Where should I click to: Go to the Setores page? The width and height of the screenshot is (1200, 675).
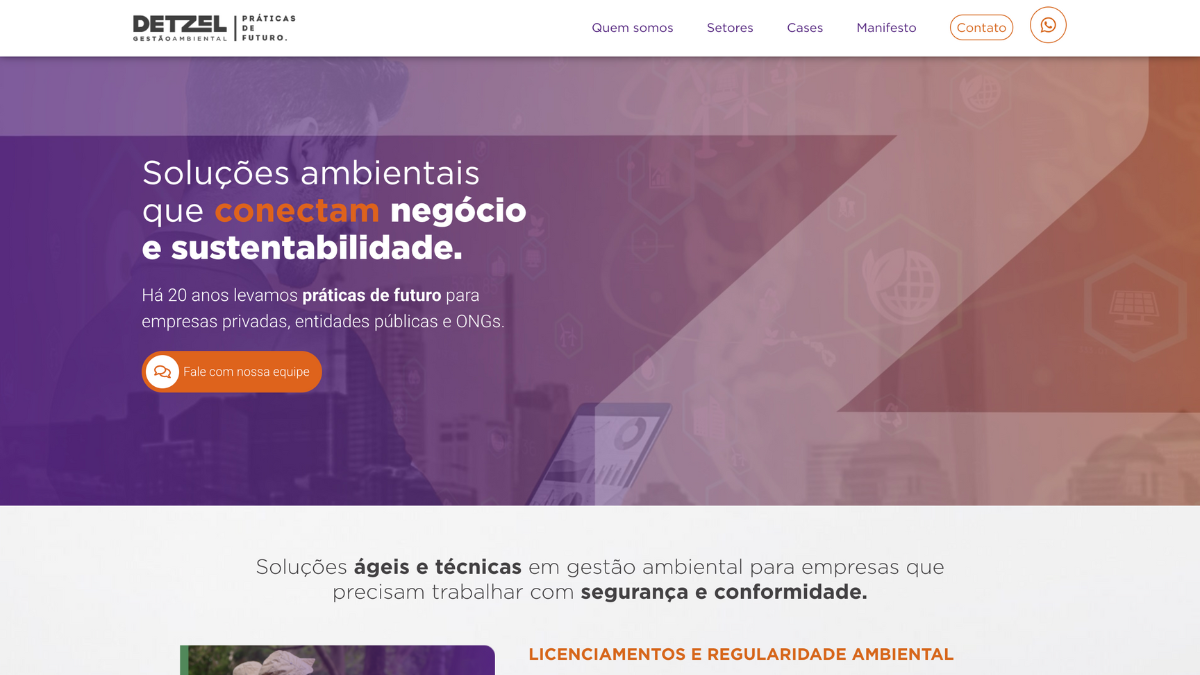click(730, 28)
